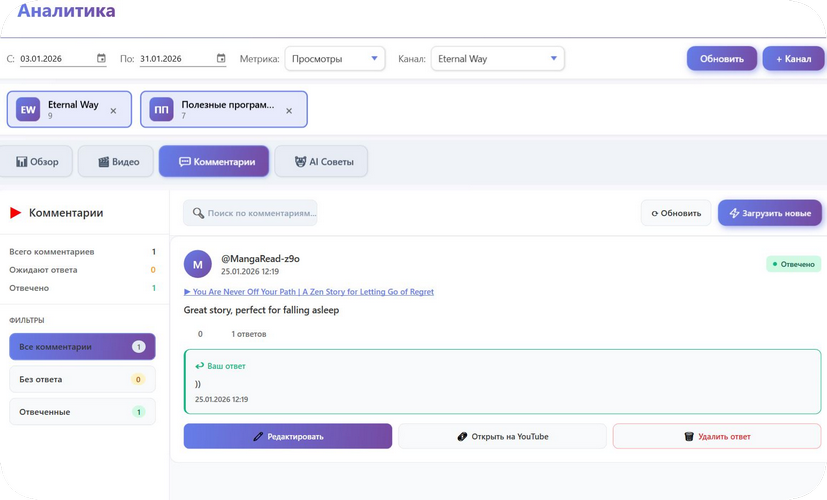This screenshot has width=827, height=500.
Task: Click the ПП channel avatar icon
Action: coord(161,110)
